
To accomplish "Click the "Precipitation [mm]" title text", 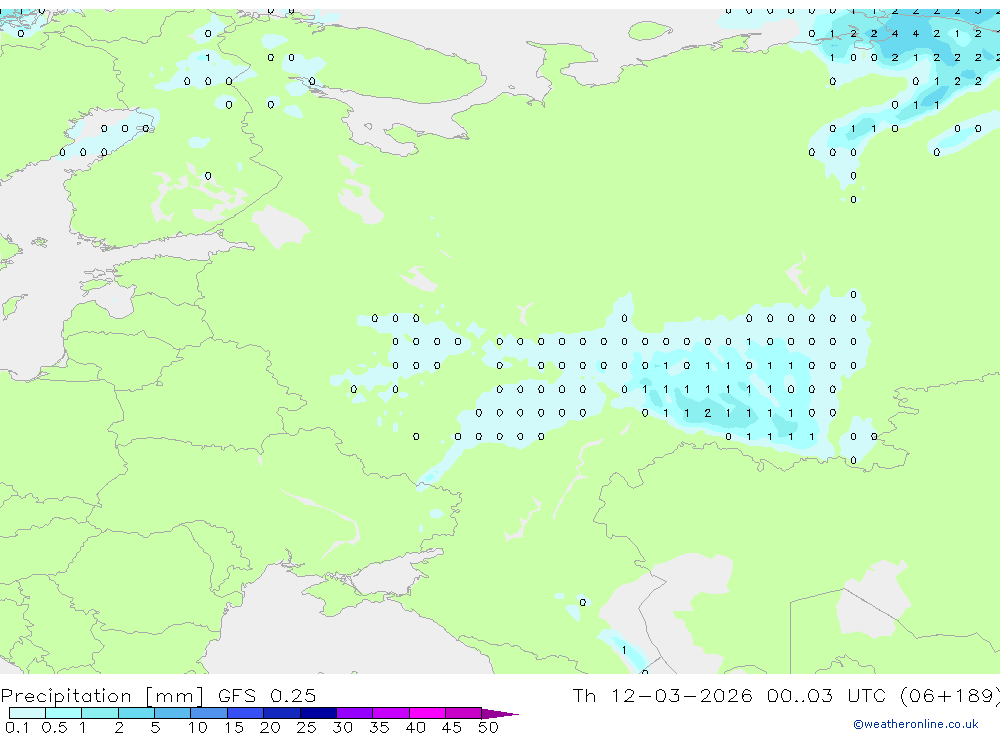I will pyautogui.click(x=102, y=696).
